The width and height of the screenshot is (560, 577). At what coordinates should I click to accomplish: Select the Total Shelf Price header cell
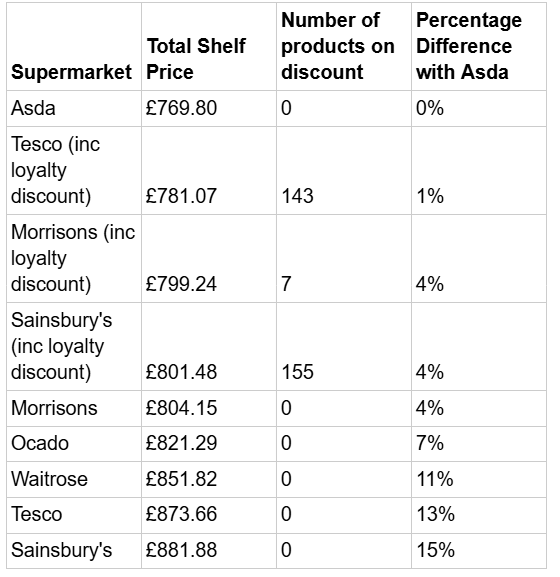tap(209, 46)
